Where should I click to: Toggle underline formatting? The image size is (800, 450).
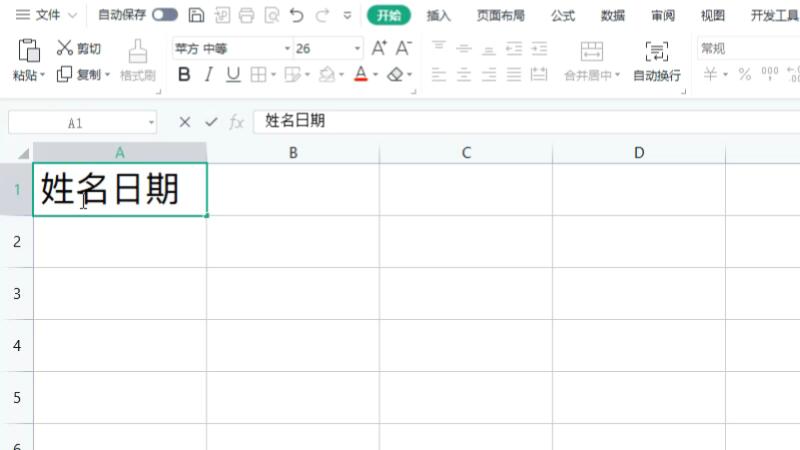[233, 75]
